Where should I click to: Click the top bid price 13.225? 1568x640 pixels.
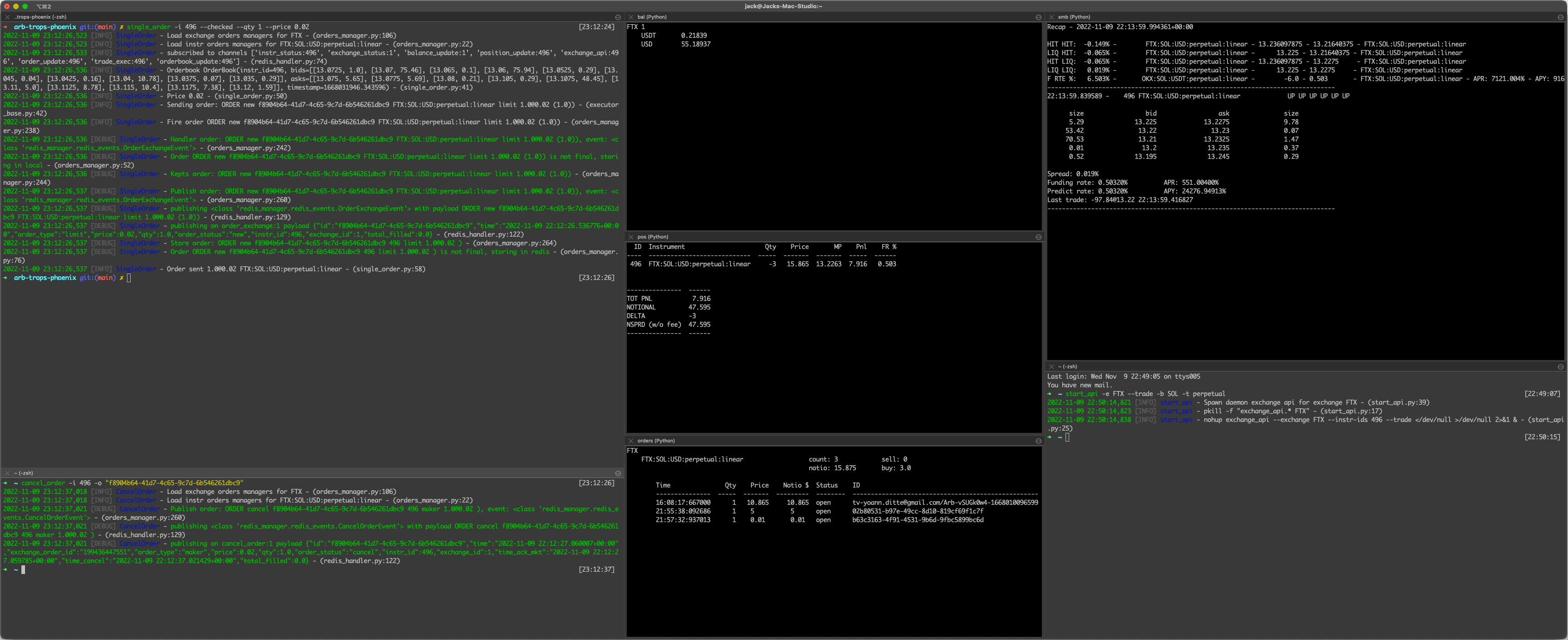tap(1146, 122)
